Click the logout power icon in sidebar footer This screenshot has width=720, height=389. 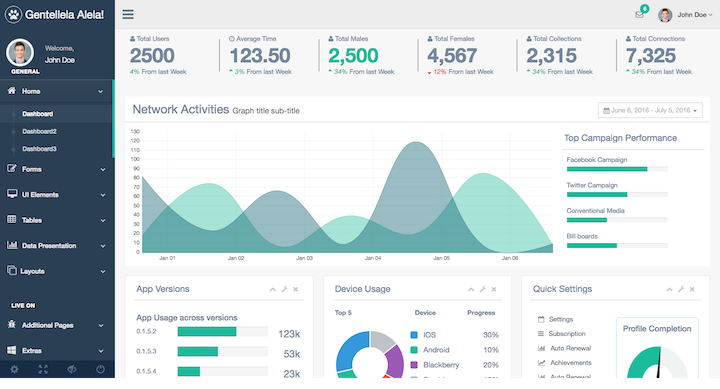(x=100, y=369)
